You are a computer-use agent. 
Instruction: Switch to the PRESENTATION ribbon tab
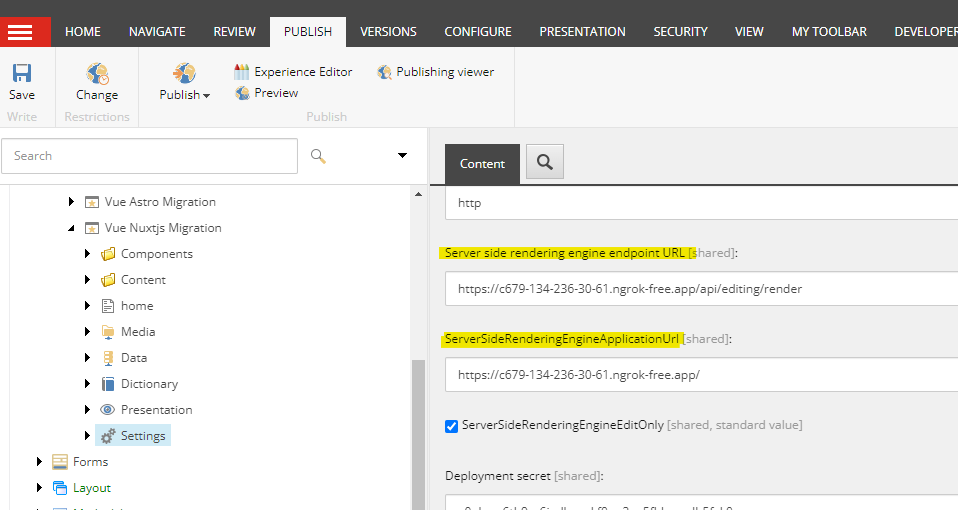[x=582, y=32]
